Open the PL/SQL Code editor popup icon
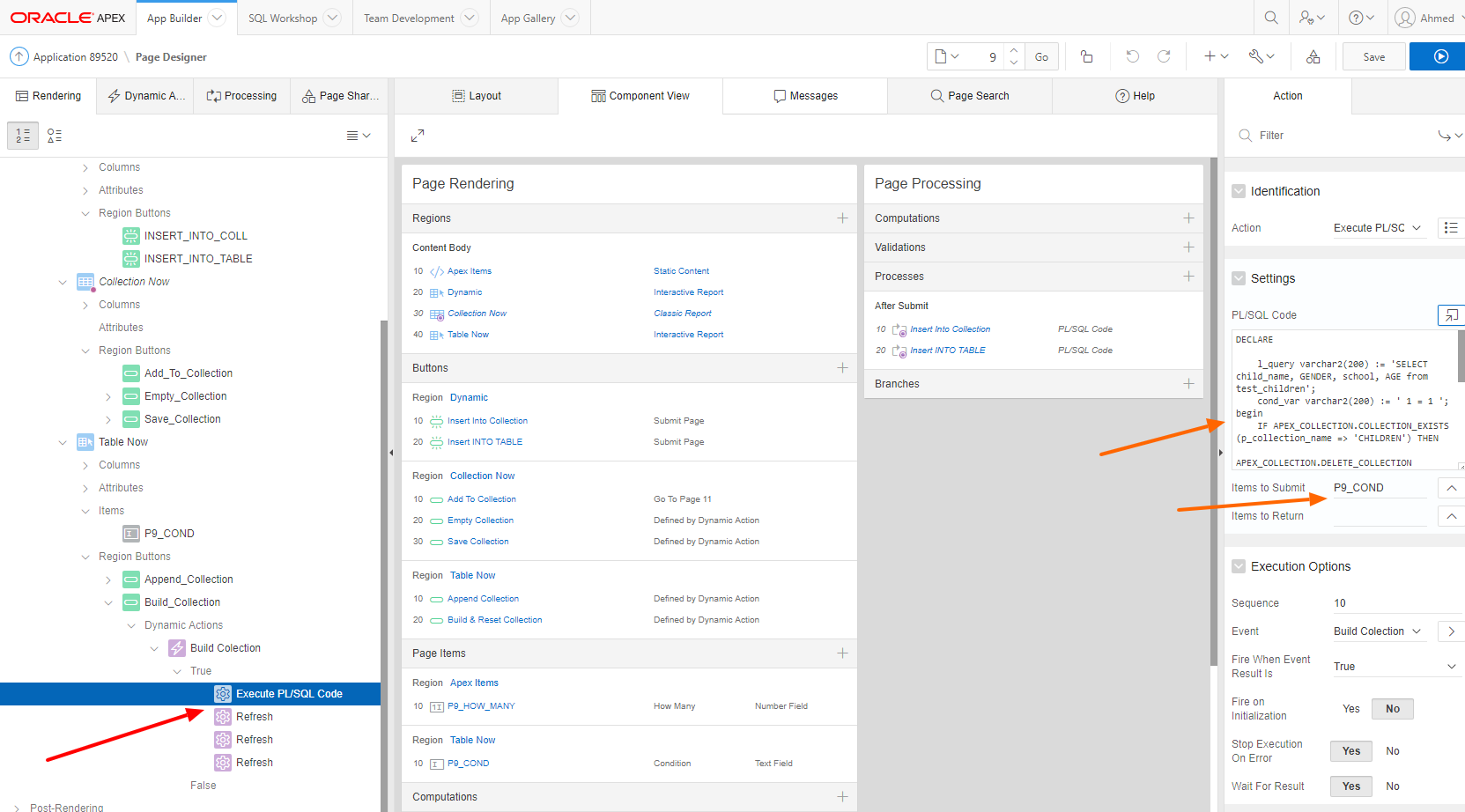The height and width of the screenshot is (812, 1465). (1450, 314)
